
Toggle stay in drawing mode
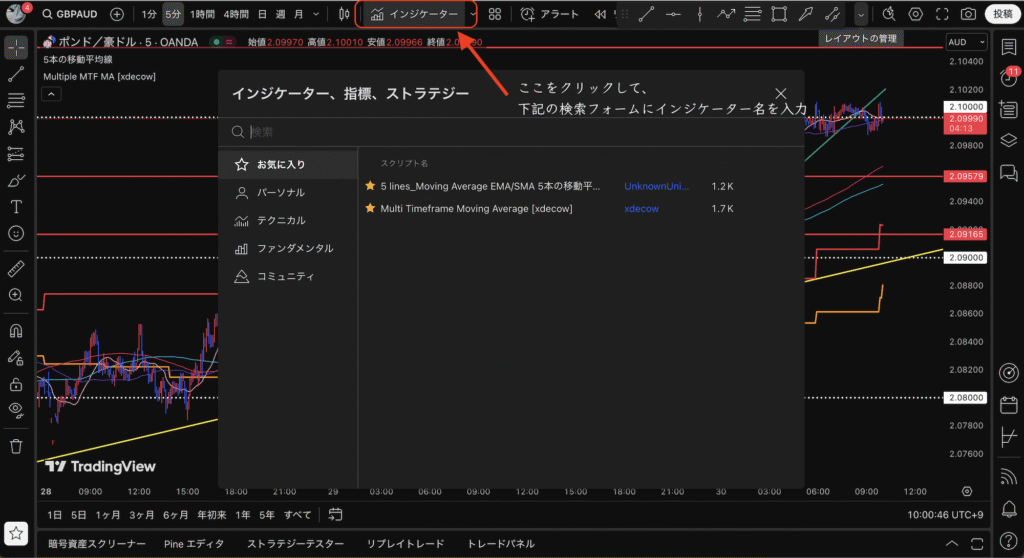pyautogui.click(x=16, y=357)
